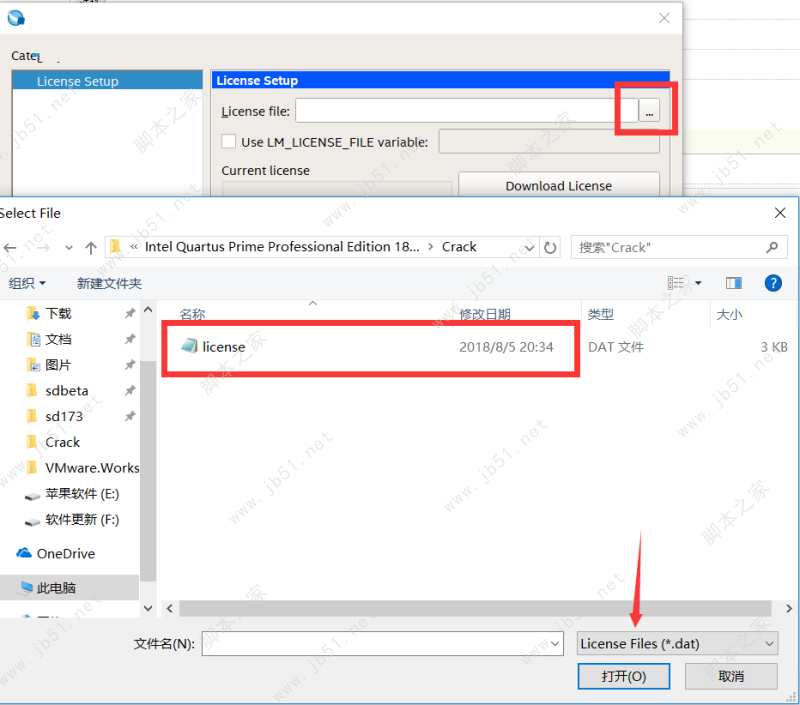Expand the 文件名 dropdown arrow
This screenshot has height=705, width=800.
555,644
